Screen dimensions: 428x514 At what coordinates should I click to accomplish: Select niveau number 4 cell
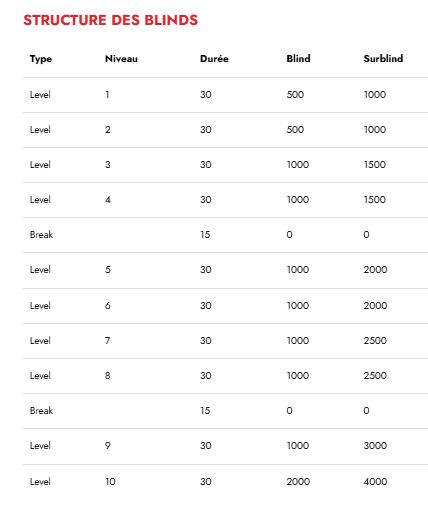[108, 200]
